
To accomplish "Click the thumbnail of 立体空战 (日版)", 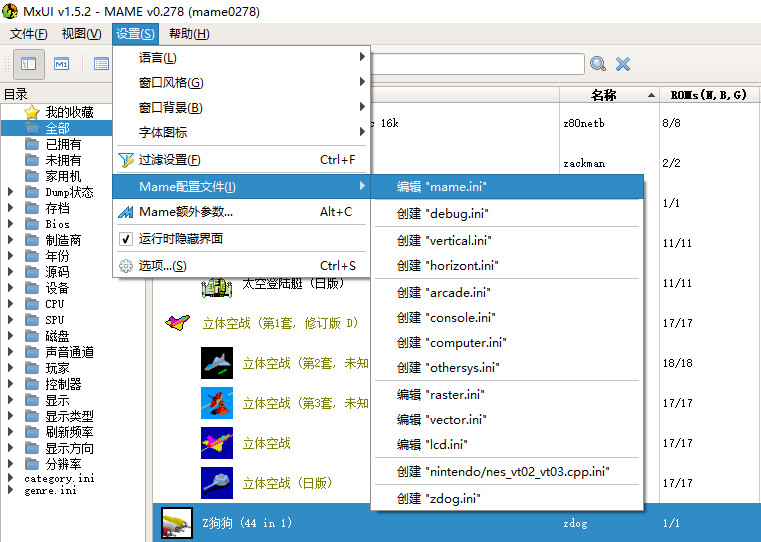I will (217, 483).
